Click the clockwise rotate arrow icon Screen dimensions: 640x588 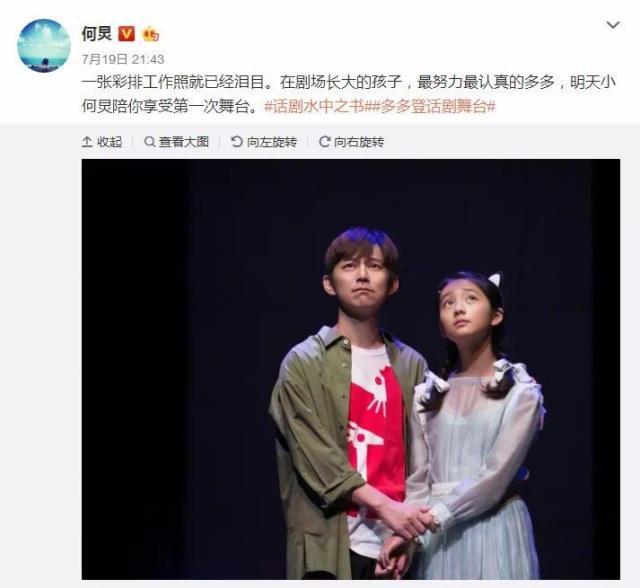click(324, 142)
